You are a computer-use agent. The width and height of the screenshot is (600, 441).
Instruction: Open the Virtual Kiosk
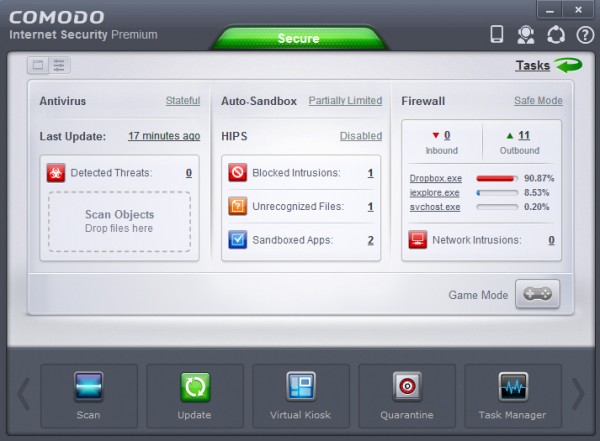(x=301, y=396)
